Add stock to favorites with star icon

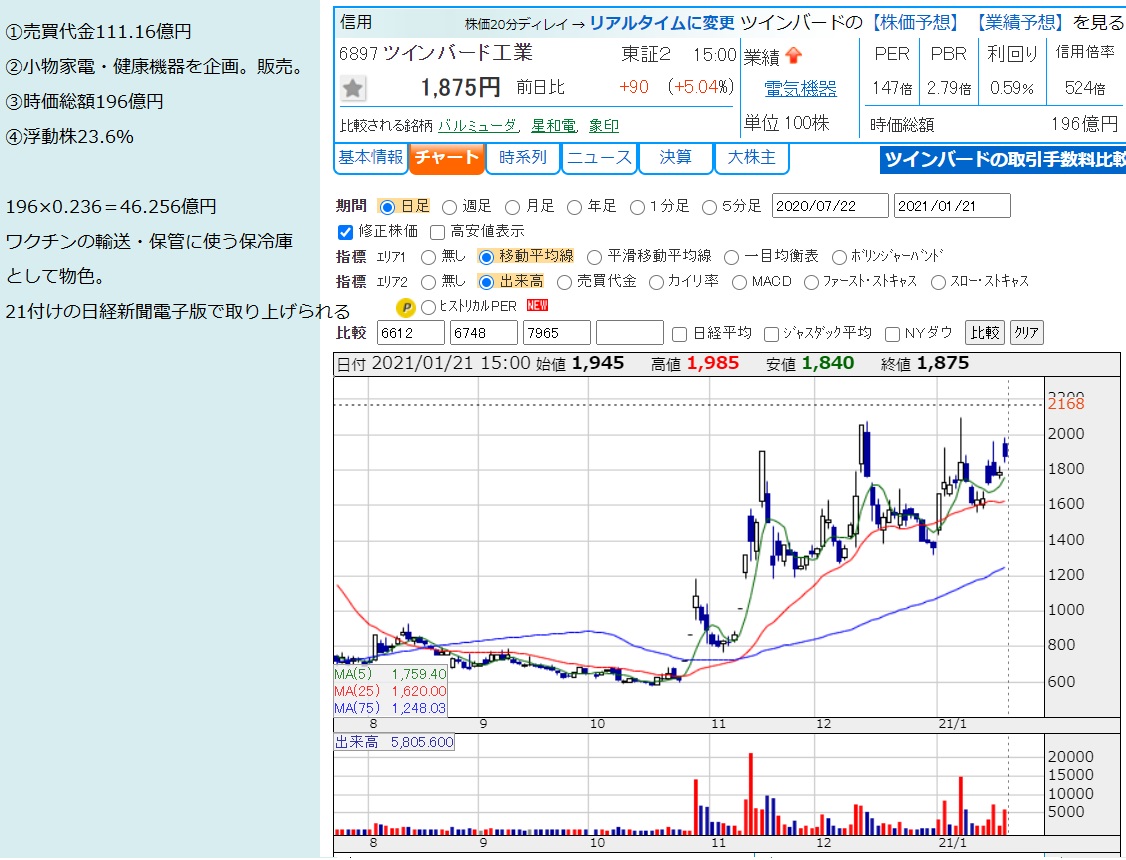pos(353,88)
